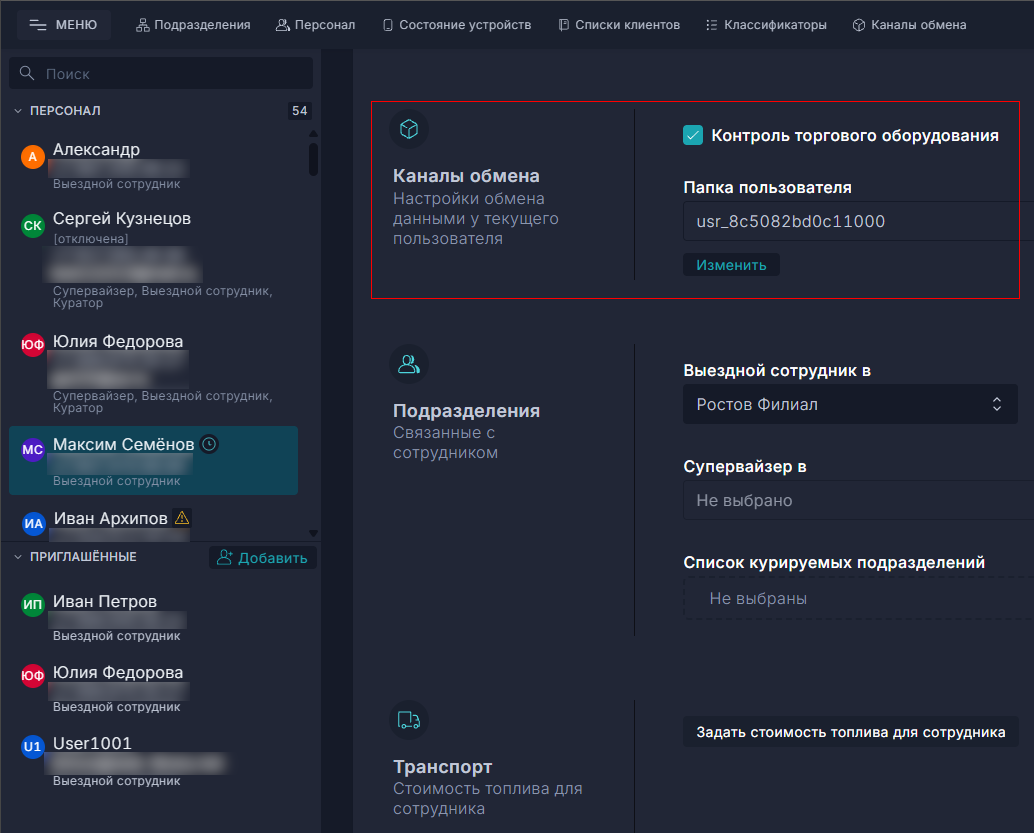Screen dimensions: 1034x833
Task: Click the МС avatar icon
Action: pos(32,450)
